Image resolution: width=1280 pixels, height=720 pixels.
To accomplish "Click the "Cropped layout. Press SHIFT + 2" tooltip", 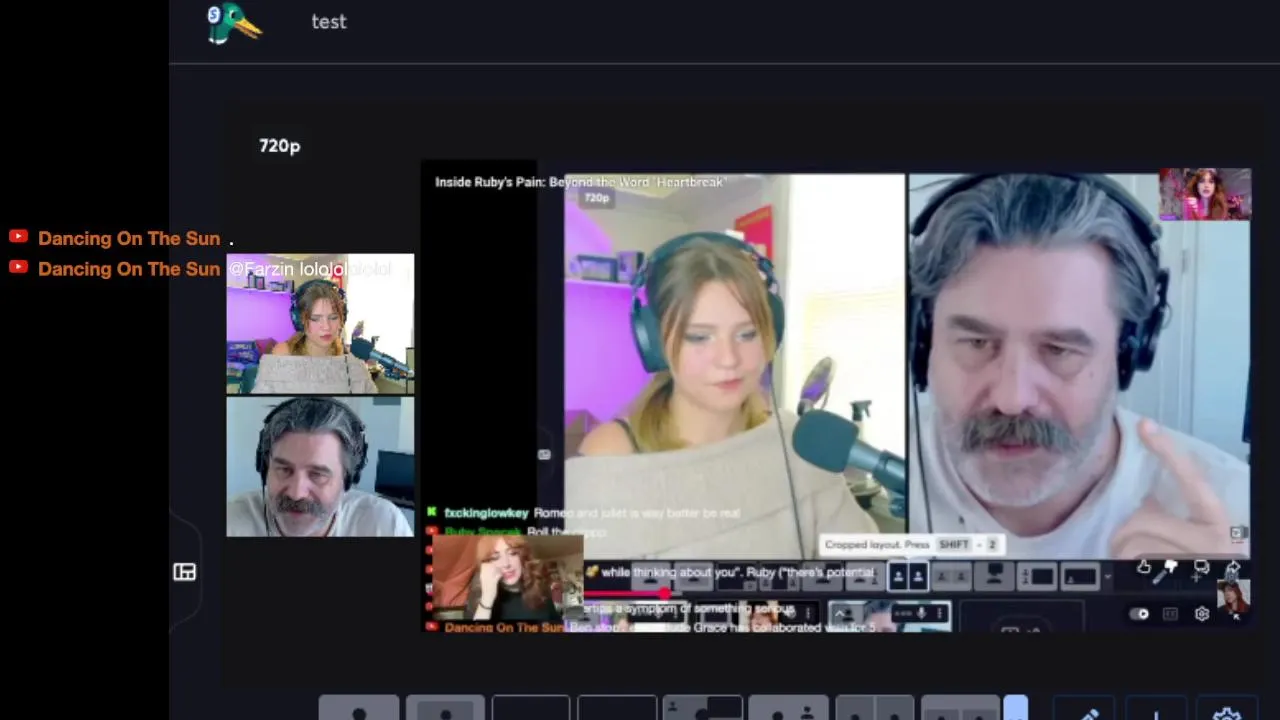I will click(911, 544).
